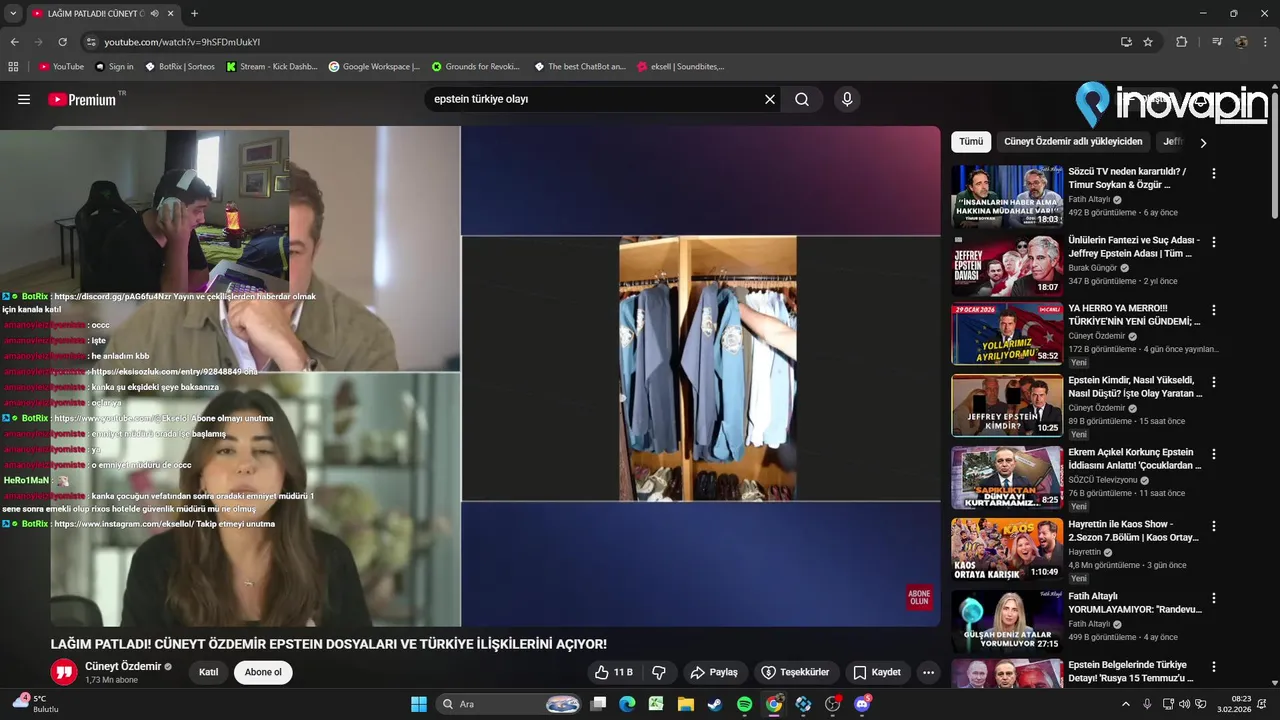Select 'Cüneyt Özdemir adlı yükleyiciden' chip
Viewport: 1280px width, 720px height.
pos(1073,142)
